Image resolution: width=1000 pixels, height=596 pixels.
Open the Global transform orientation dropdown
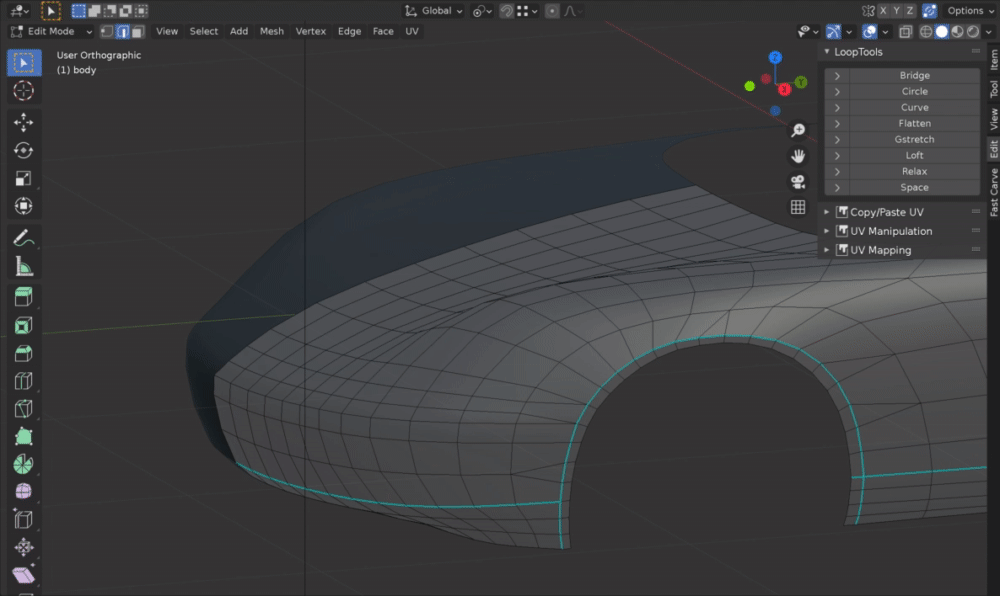(434, 11)
